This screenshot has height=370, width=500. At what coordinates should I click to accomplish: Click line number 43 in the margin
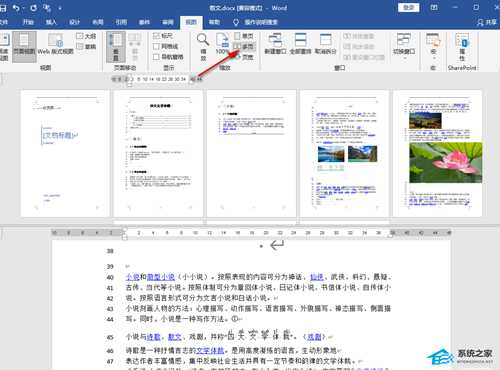pos(110,309)
